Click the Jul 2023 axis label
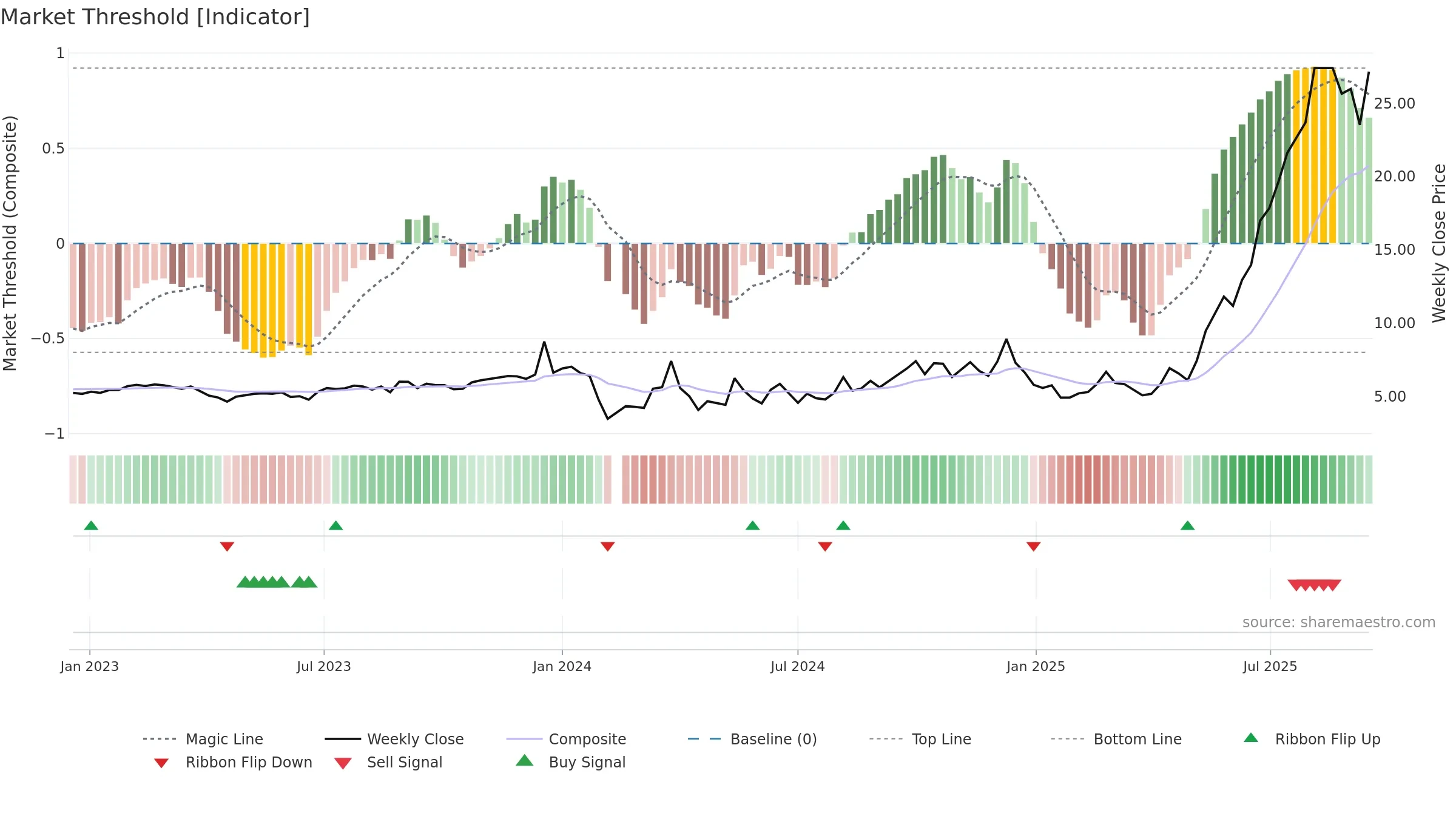 (324, 666)
